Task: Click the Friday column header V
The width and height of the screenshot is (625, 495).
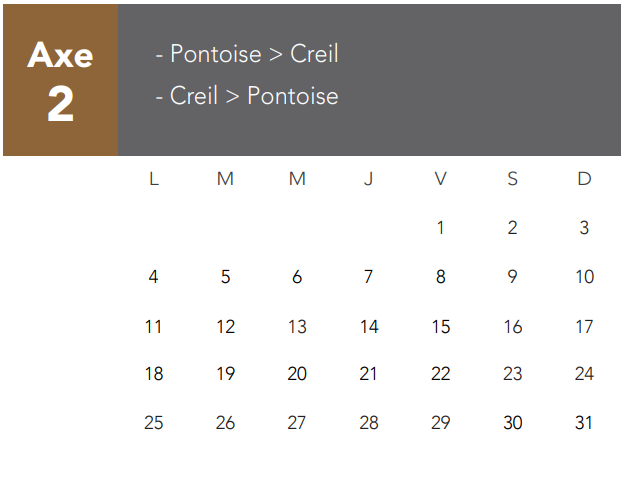Action: [440, 179]
